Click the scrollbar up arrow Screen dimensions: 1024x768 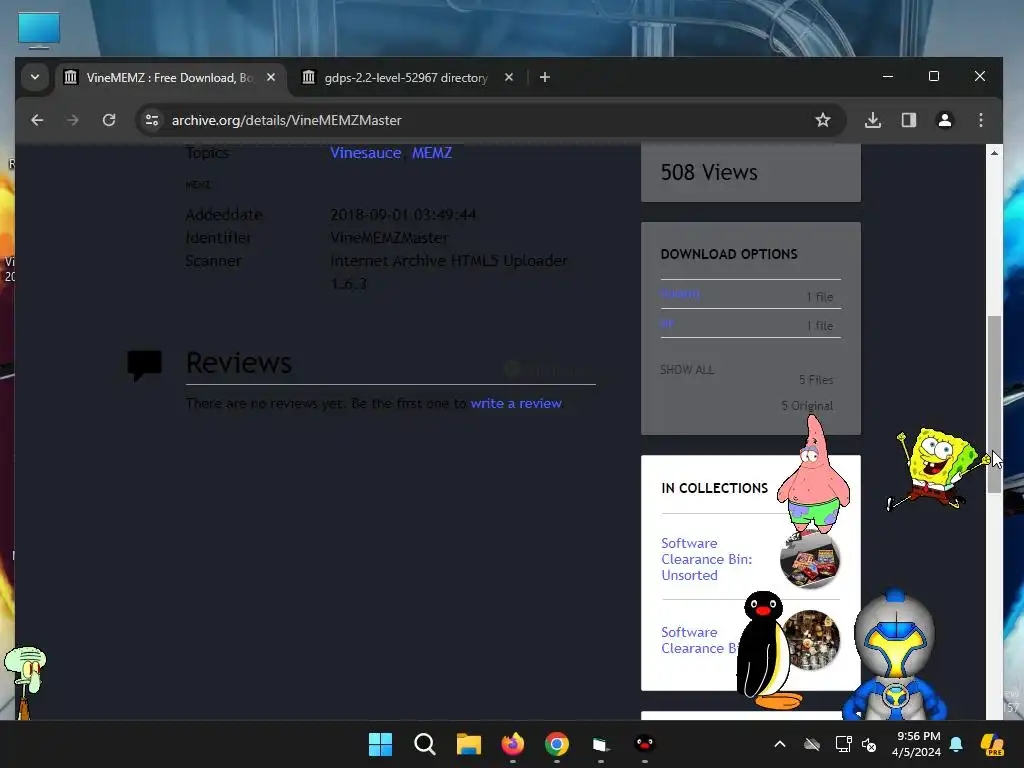click(x=994, y=153)
